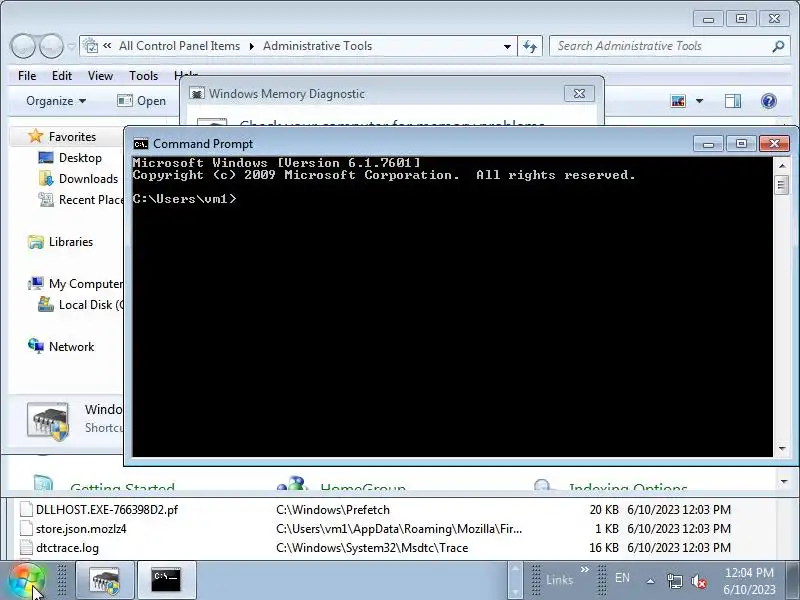The width and height of the screenshot is (800, 600).
Task: Click the C:\Windows\System32\Msdtc\Trace path text
Action: [372, 547]
